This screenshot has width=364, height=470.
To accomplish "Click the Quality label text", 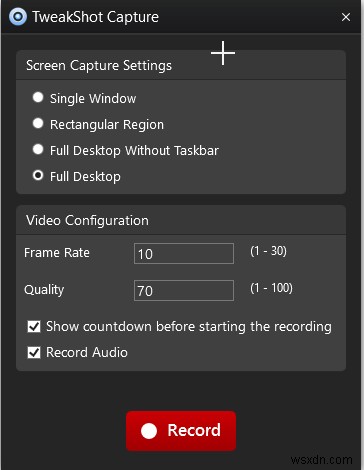I will tap(44, 290).
